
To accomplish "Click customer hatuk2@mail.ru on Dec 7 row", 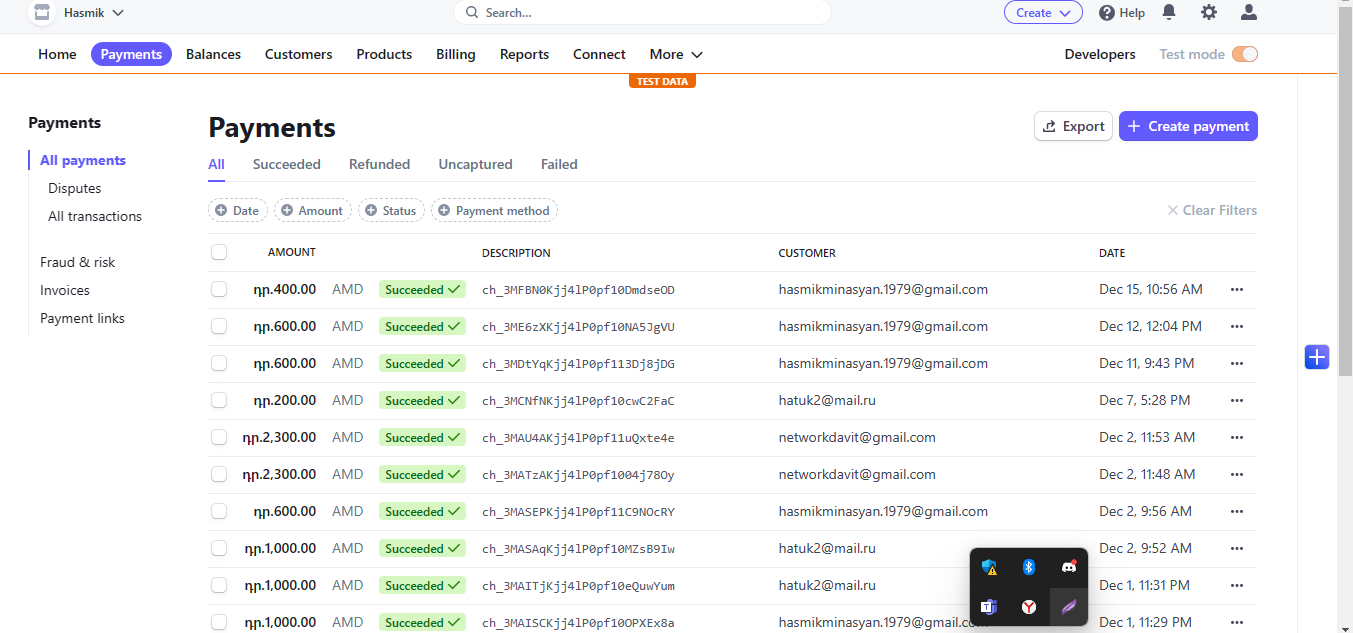I will point(827,400).
